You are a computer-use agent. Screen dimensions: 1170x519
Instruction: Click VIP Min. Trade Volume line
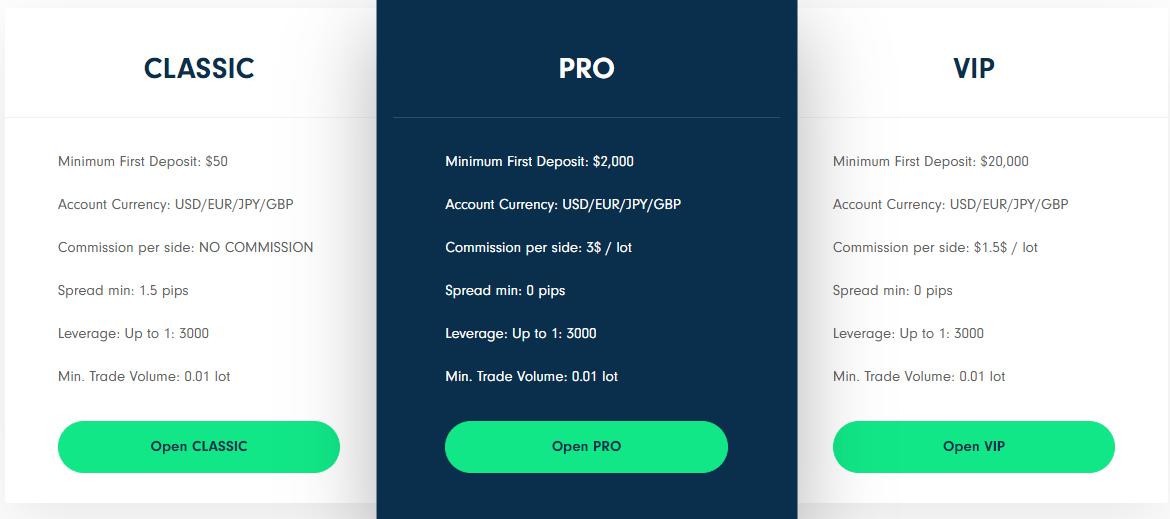pos(919,377)
